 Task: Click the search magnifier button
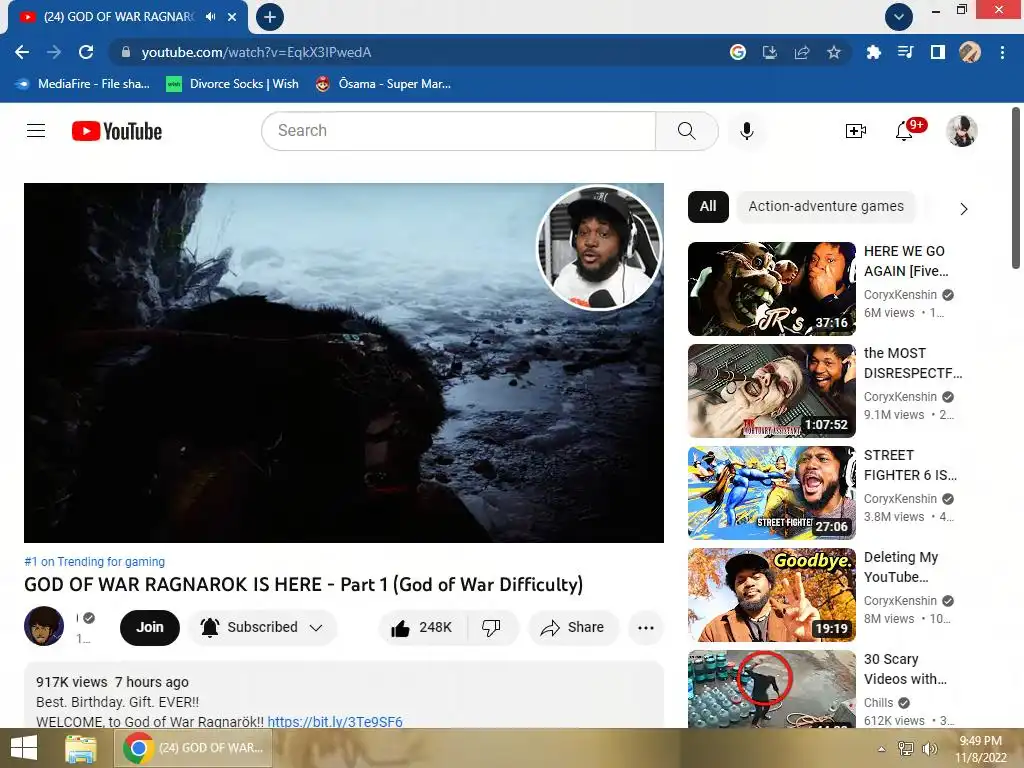pyautogui.click(x=687, y=131)
